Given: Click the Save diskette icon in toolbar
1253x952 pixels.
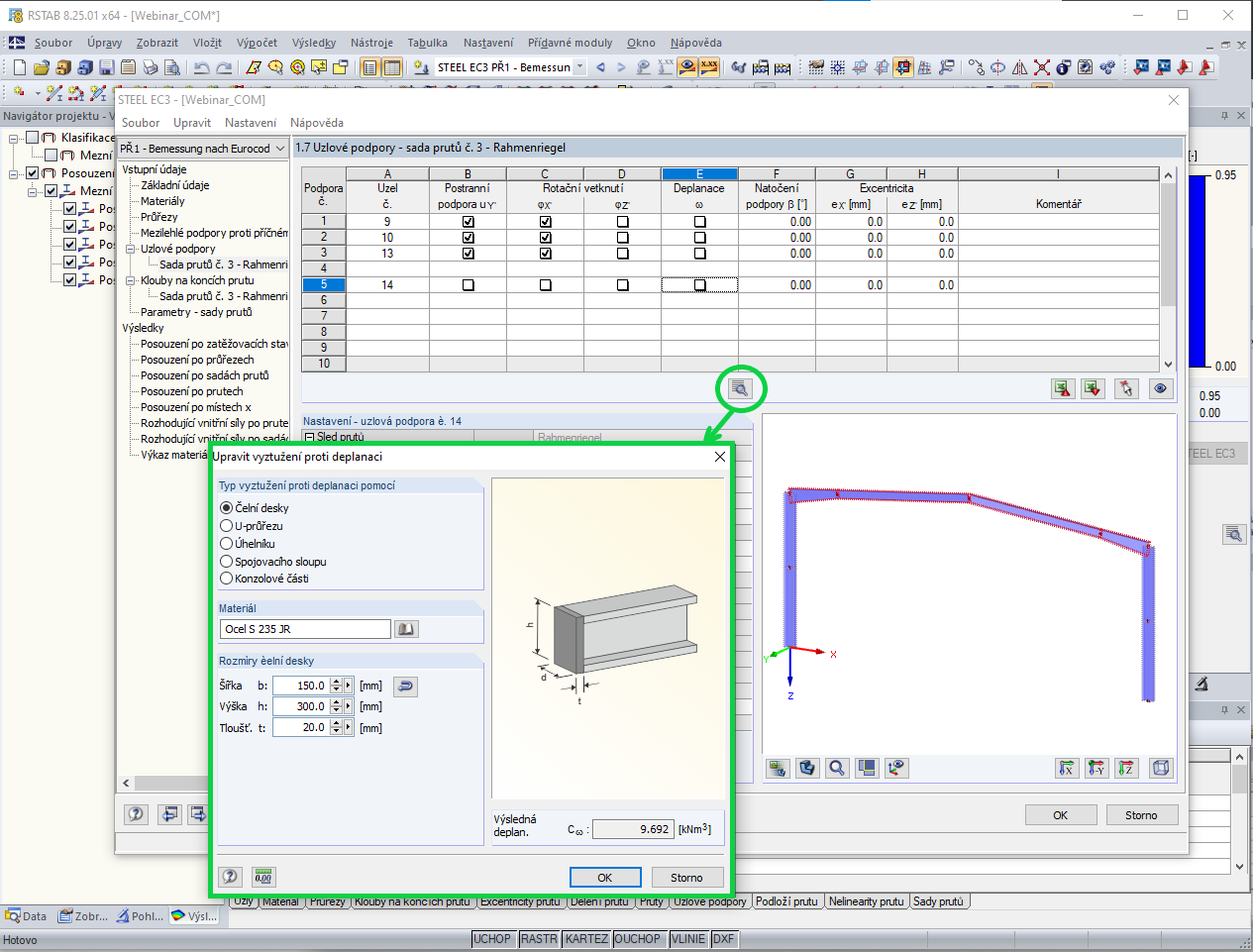Looking at the screenshot, I should [106, 67].
